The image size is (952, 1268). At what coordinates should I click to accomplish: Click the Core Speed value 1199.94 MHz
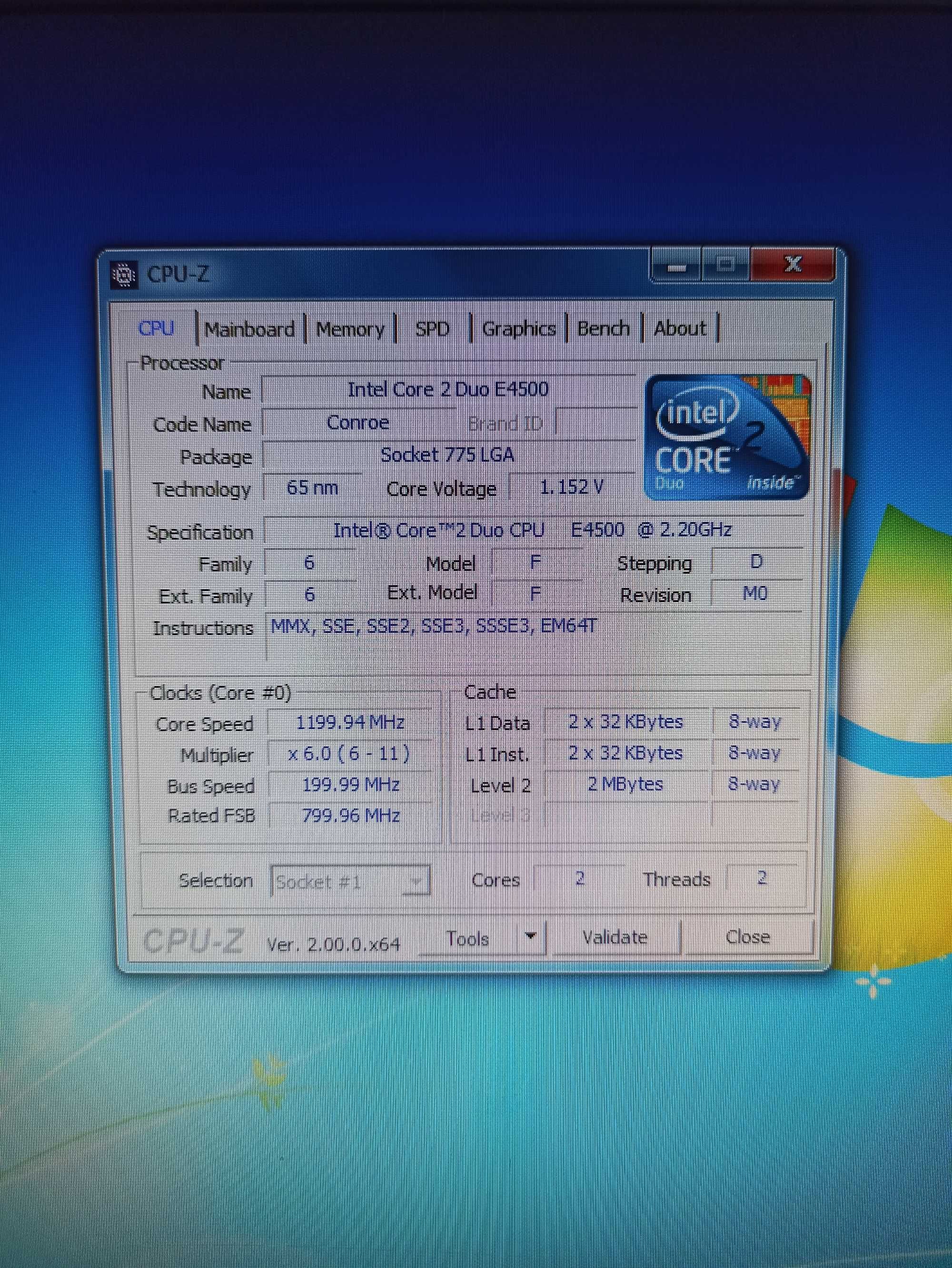(x=350, y=723)
